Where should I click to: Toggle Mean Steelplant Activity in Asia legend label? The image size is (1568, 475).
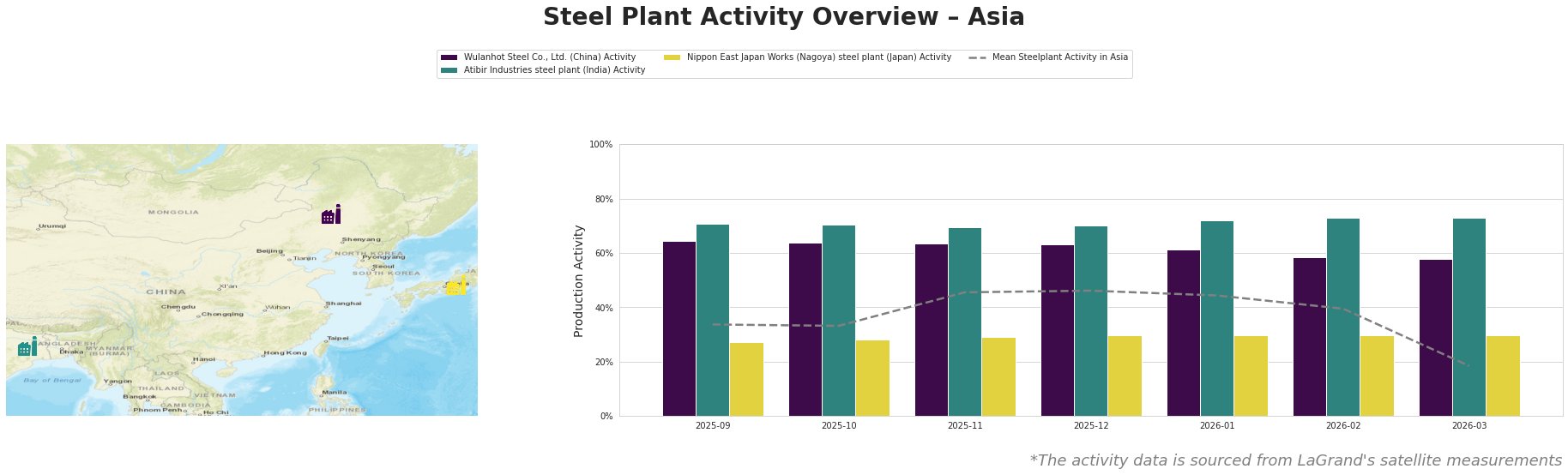(1059, 57)
